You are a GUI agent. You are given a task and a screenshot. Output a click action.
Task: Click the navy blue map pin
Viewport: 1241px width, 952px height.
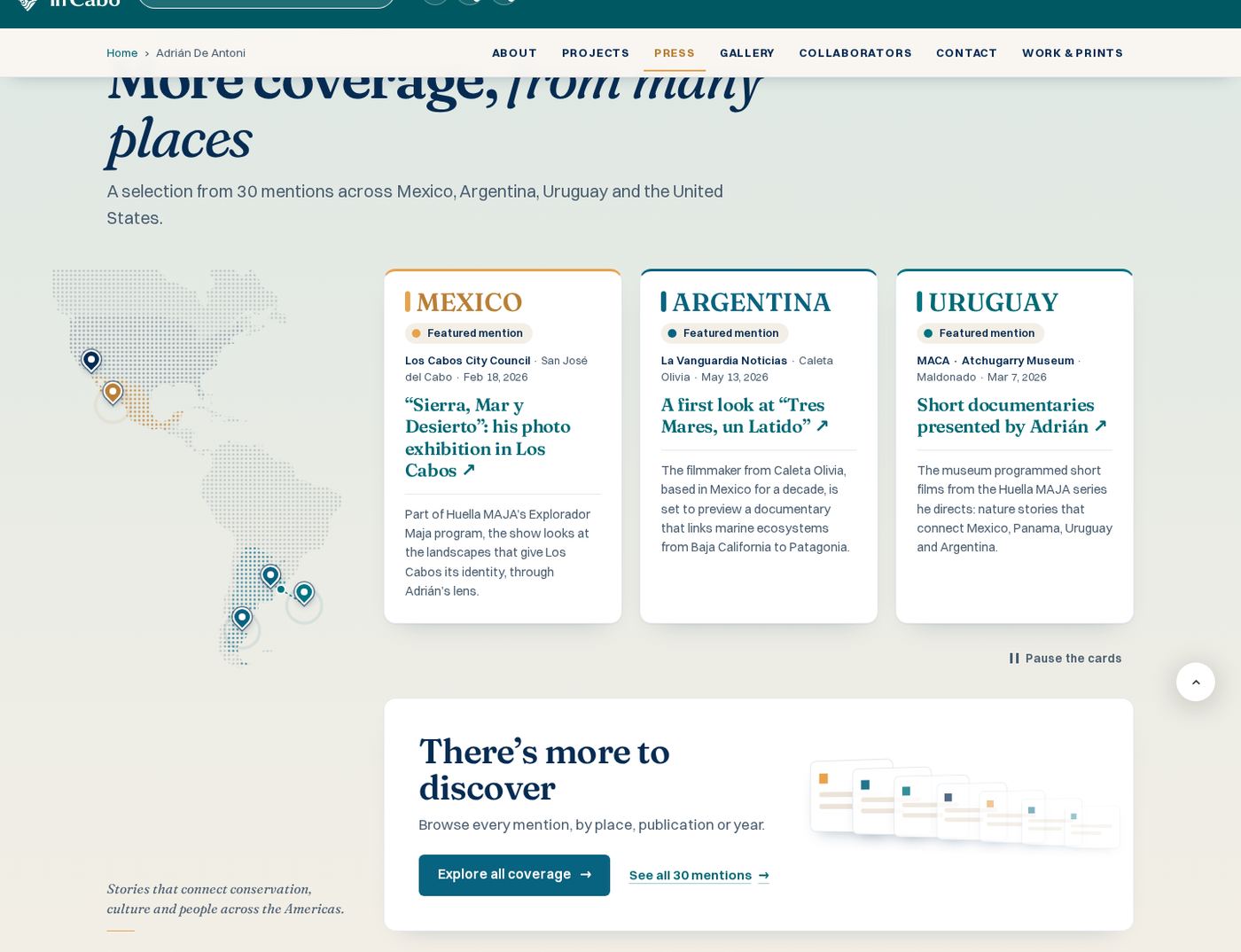point(91,360)
